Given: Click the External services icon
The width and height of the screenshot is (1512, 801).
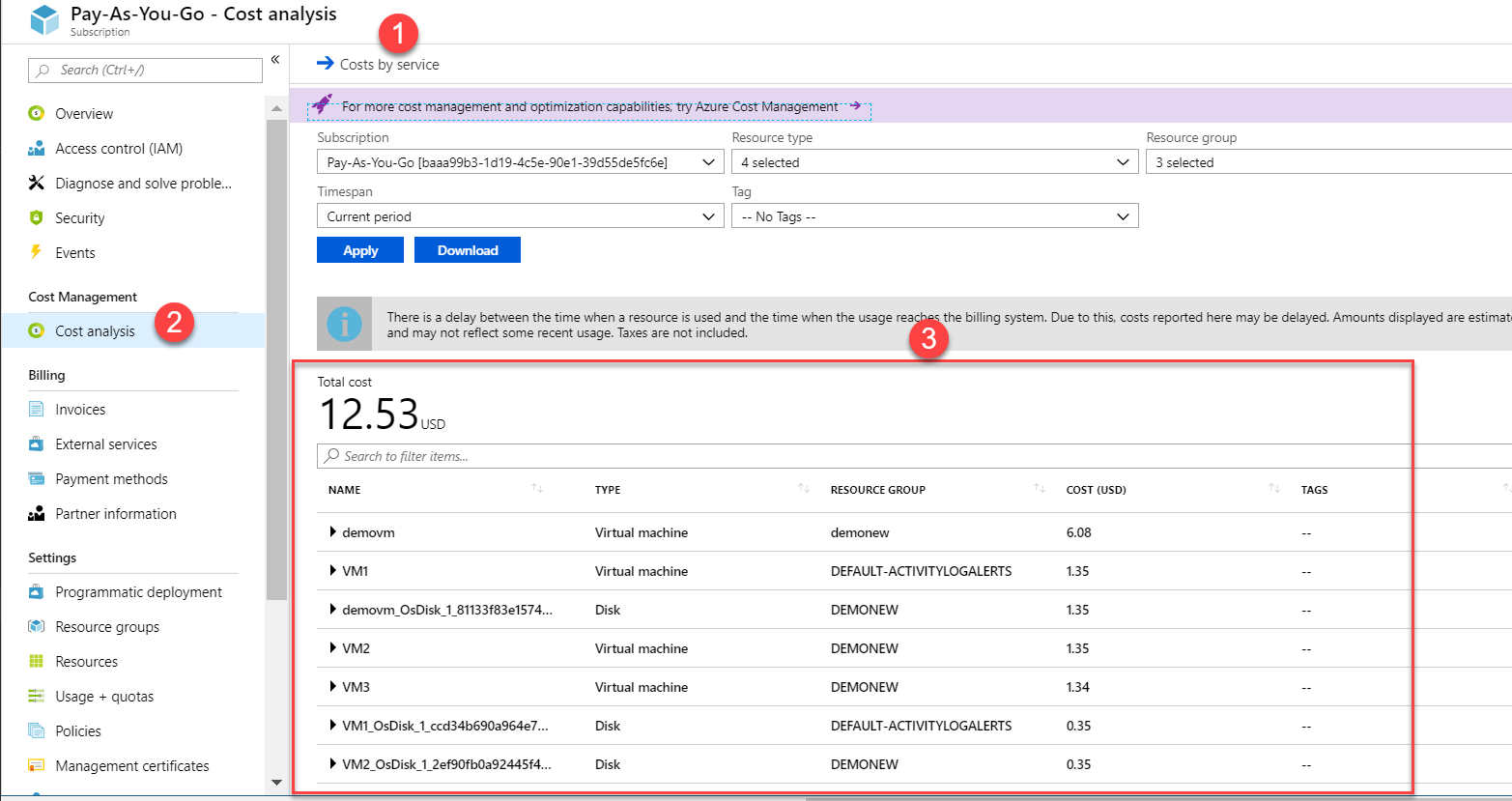Looking at the screenshot, I should (x=37, y=443).
